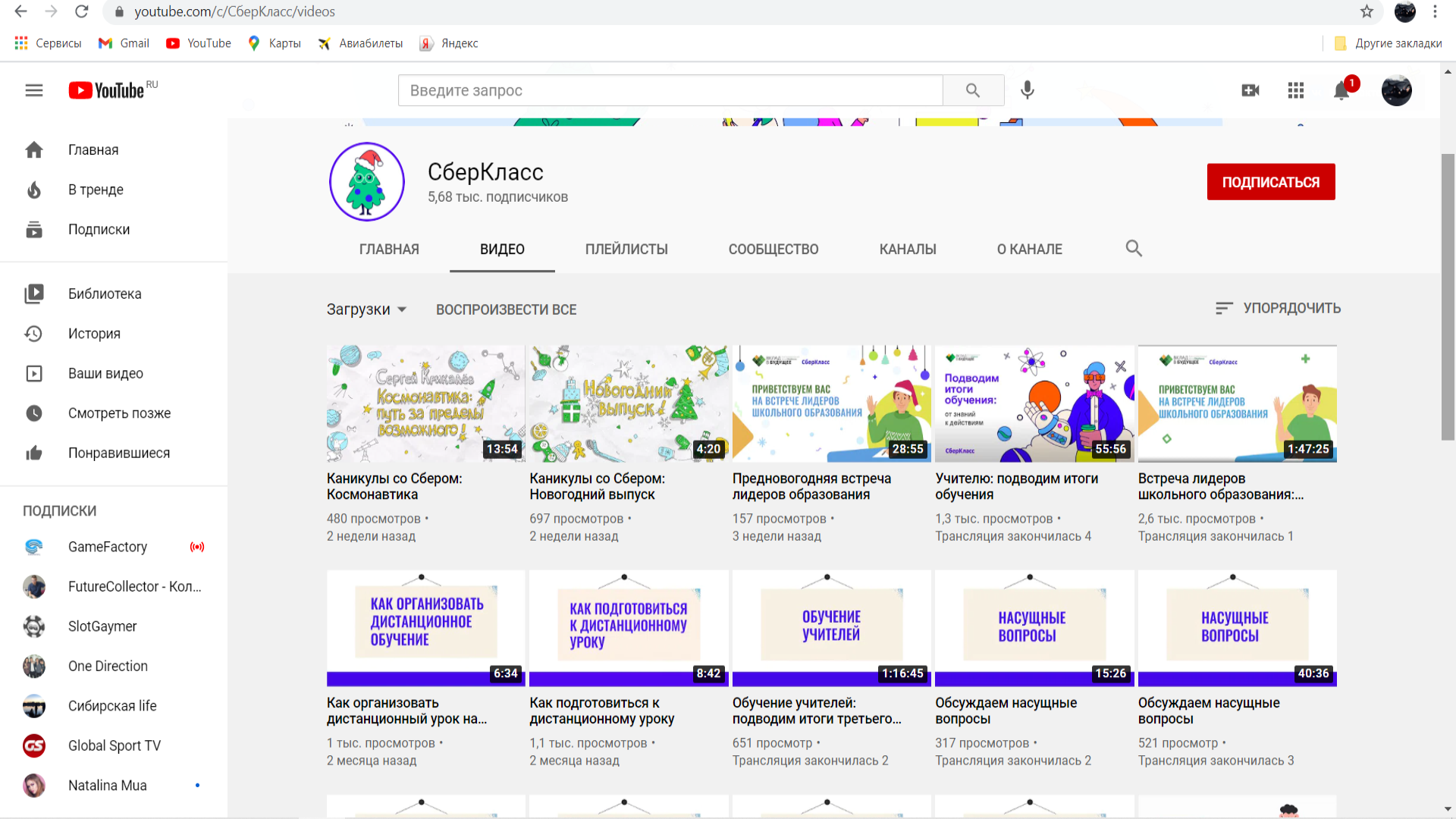Switch to ГЛАВНАЯ tab

click(x=389, y=249)
